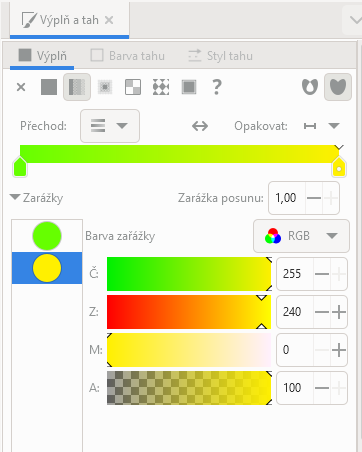
Task: Switch to the Barva tahu tab
Action: [x=128, y=56]
